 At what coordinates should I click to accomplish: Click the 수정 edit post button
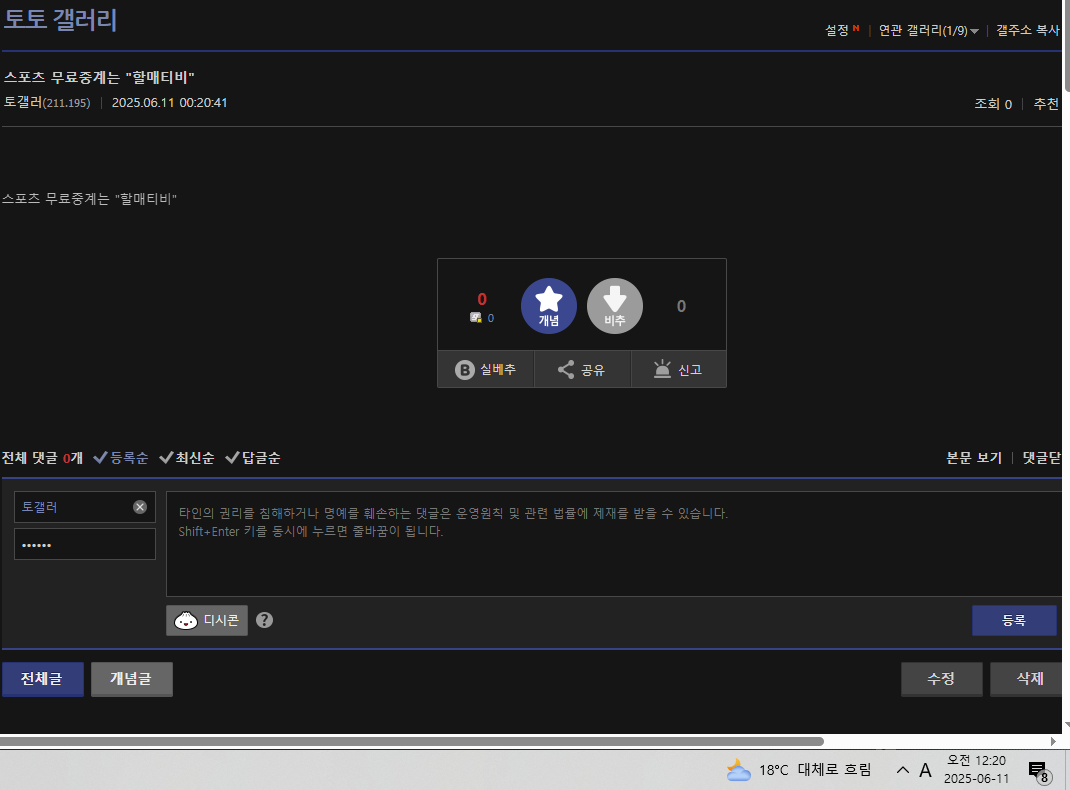(941, 679)
